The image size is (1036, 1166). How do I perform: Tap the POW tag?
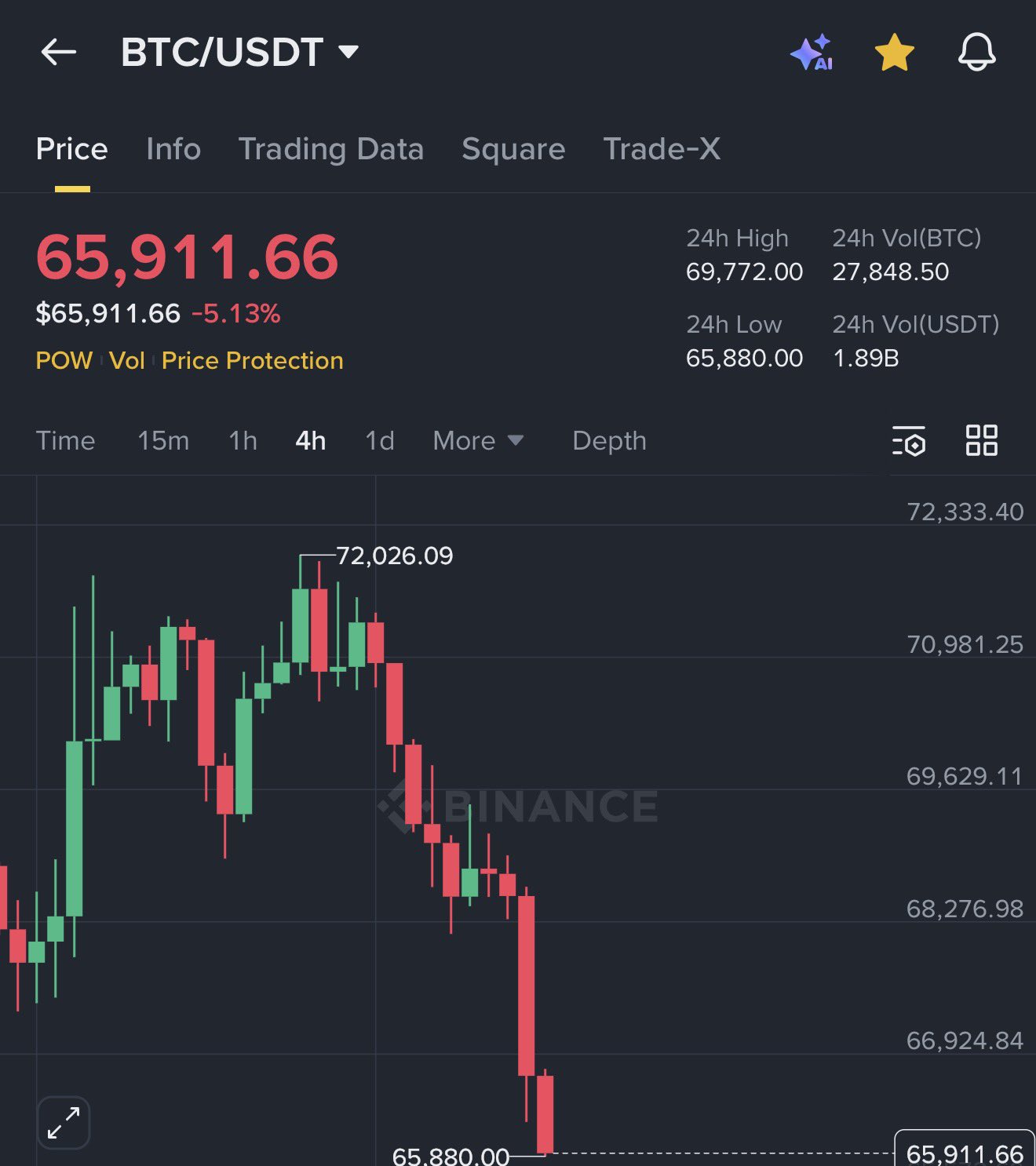(64, 361)
